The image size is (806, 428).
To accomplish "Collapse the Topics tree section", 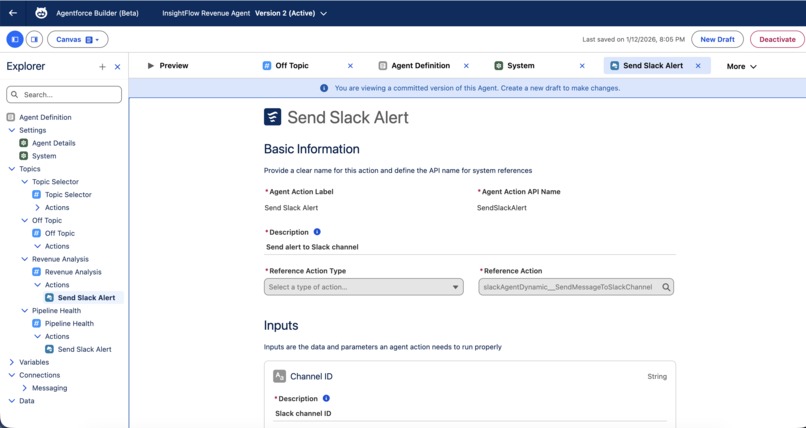I will click(x=12, y=169).
